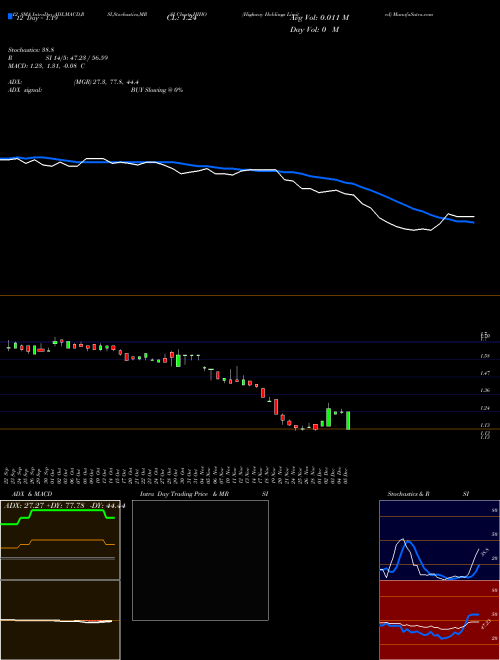Click the blue 12 Day SMA legend square
The width and height of the screenshot is (500, 660).
tap(10, 17)
